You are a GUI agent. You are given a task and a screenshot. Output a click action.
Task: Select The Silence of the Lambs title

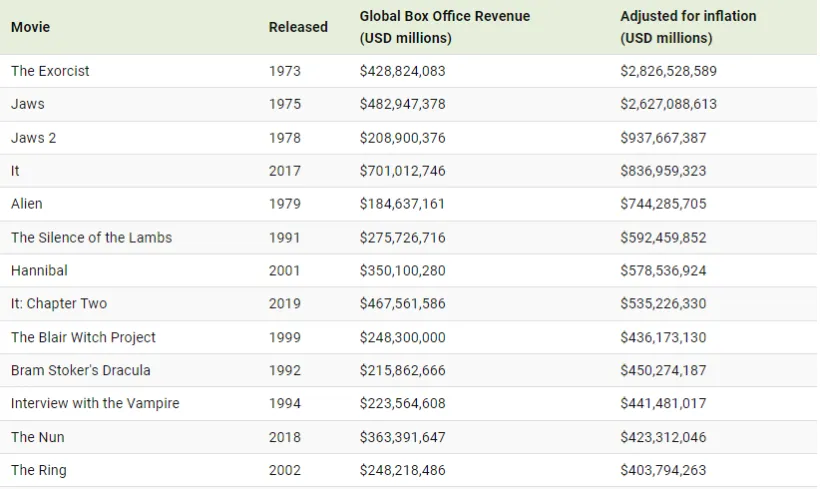pyautogui.click(x=91, y=237)
